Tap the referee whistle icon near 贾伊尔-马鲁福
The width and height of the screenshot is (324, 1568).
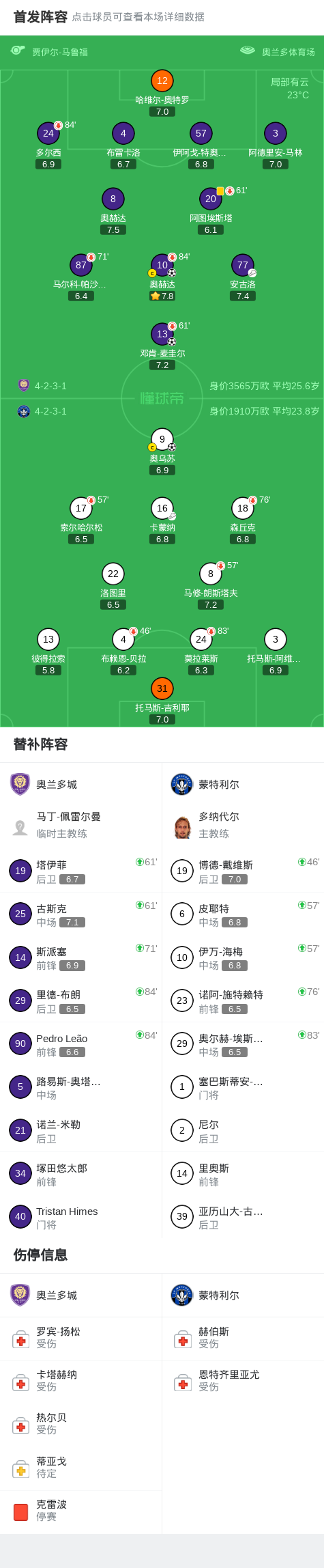(17, 51)
